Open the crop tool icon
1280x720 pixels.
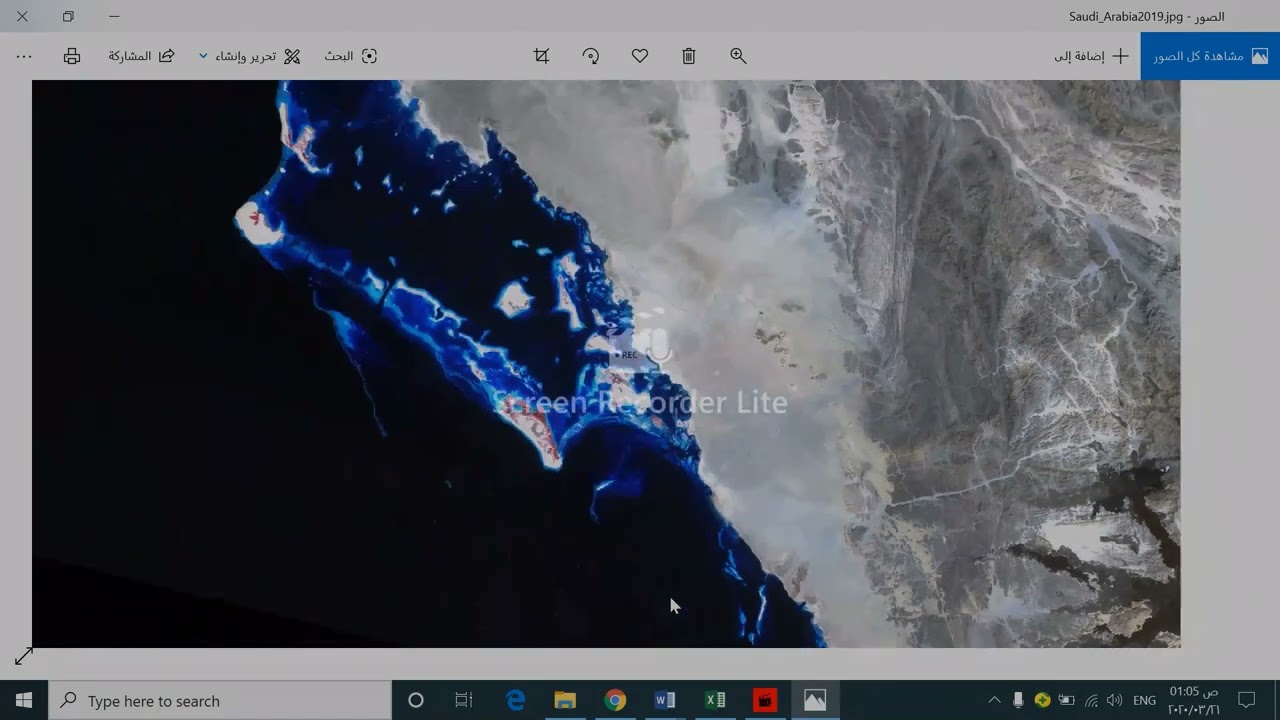click(542, 56)
